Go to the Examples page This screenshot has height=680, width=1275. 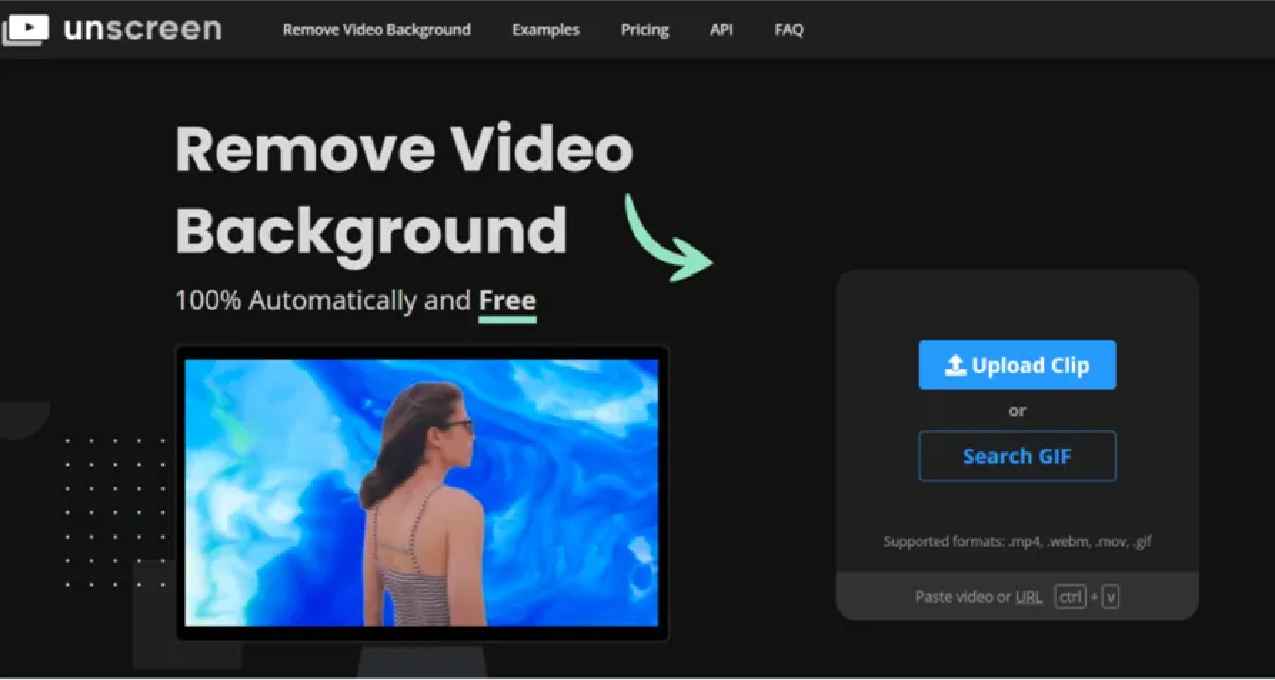[x=545, y=30]
